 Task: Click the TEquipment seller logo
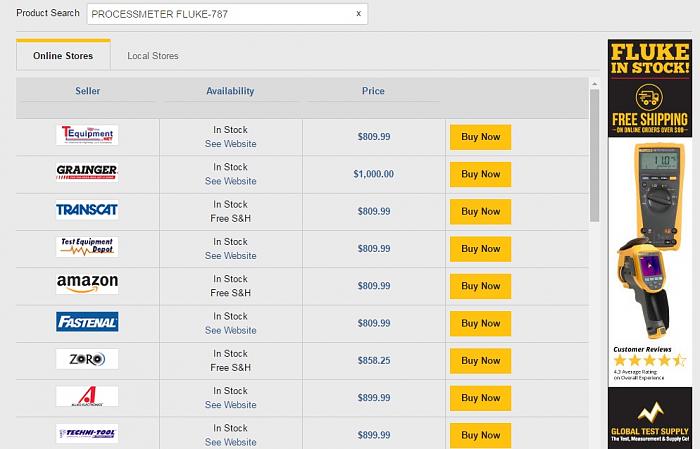pyautogui.click(x=87, y=135)
